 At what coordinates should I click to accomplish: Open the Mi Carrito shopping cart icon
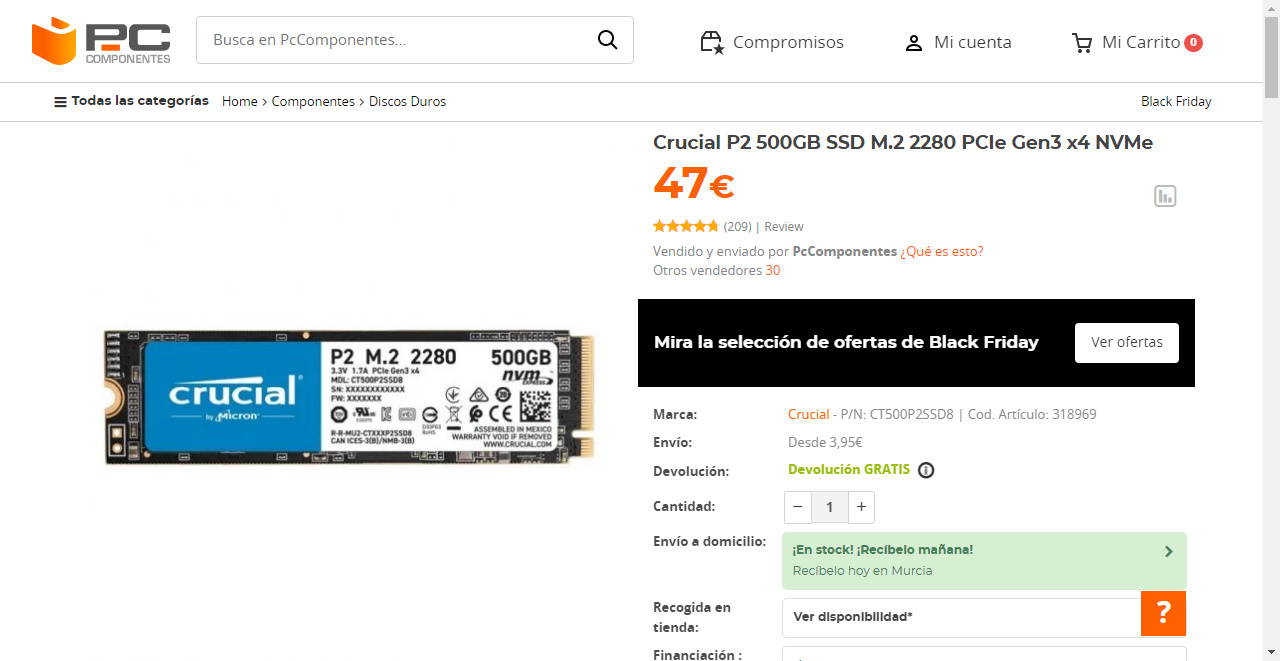point(1082,42)
